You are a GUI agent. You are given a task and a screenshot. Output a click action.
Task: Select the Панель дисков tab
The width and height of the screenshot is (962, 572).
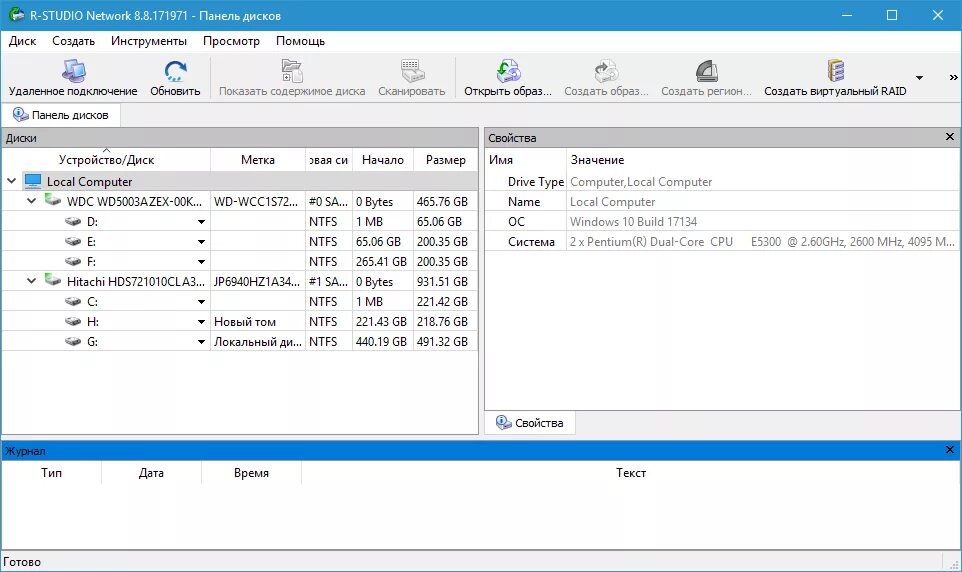coord(61,115)
